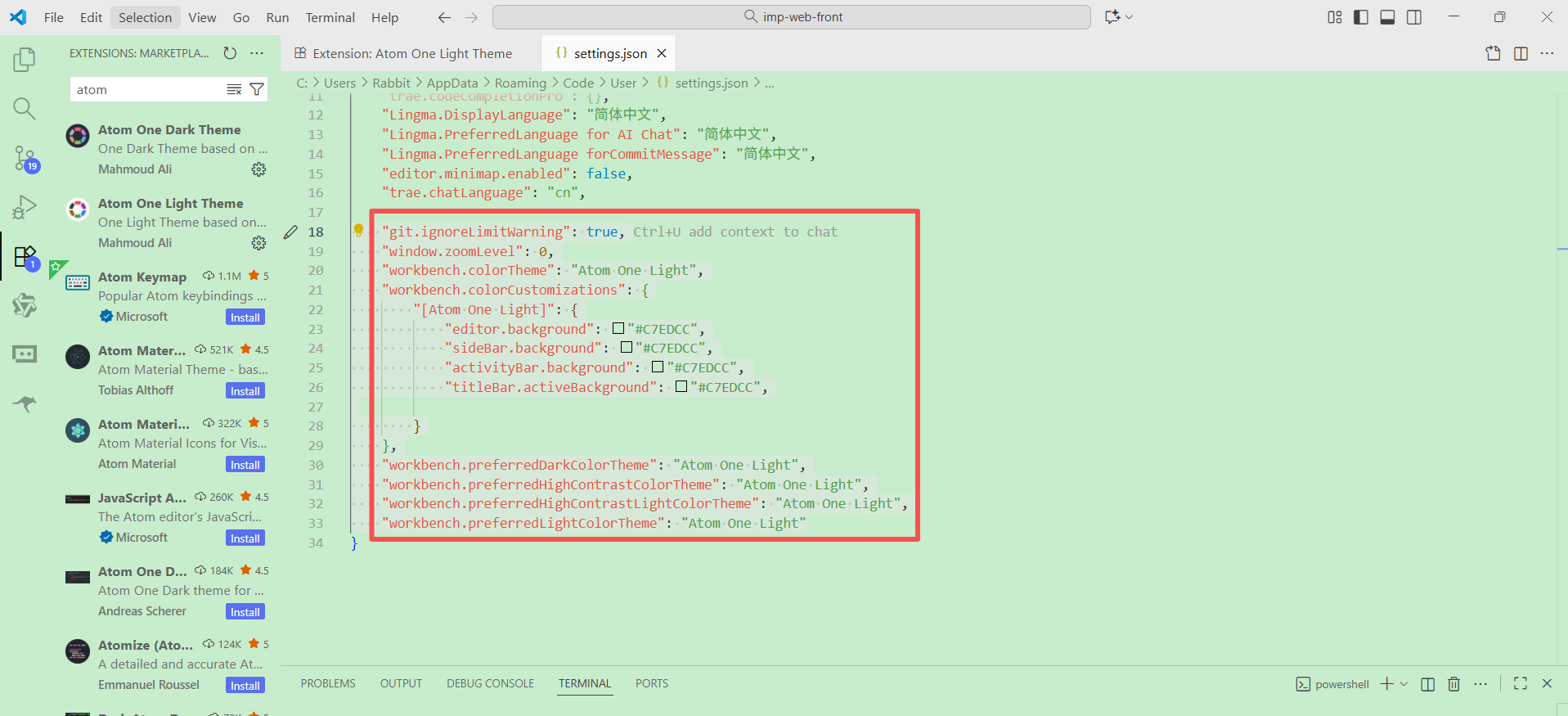This screenshot has width=1568, height=716.
Task: Switch to the PROBLEMS panel tab
Action: coord(328,683)
